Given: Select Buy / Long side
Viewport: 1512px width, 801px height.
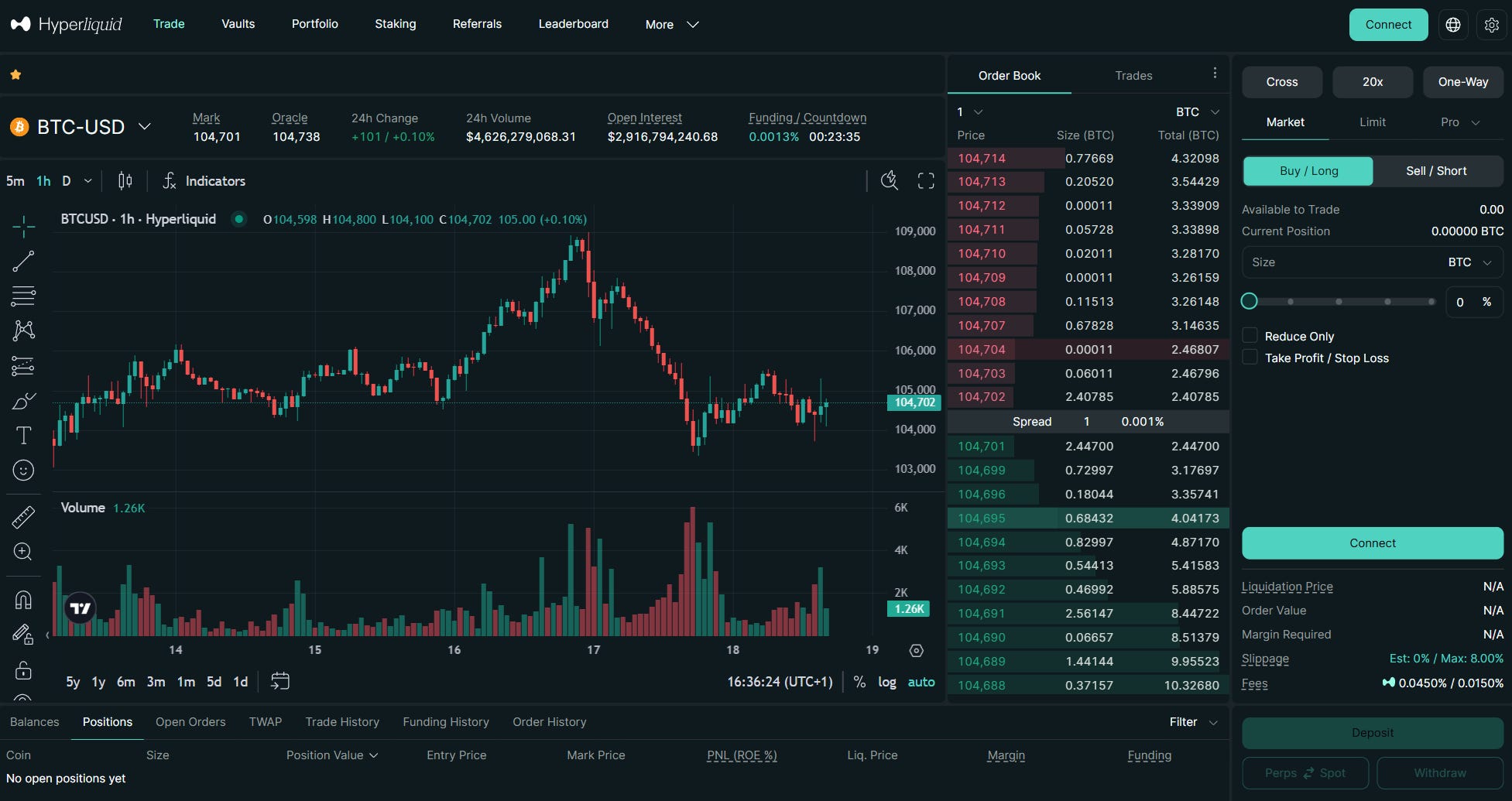Looking at the screenshot, I should click(x=1308, y=171).
